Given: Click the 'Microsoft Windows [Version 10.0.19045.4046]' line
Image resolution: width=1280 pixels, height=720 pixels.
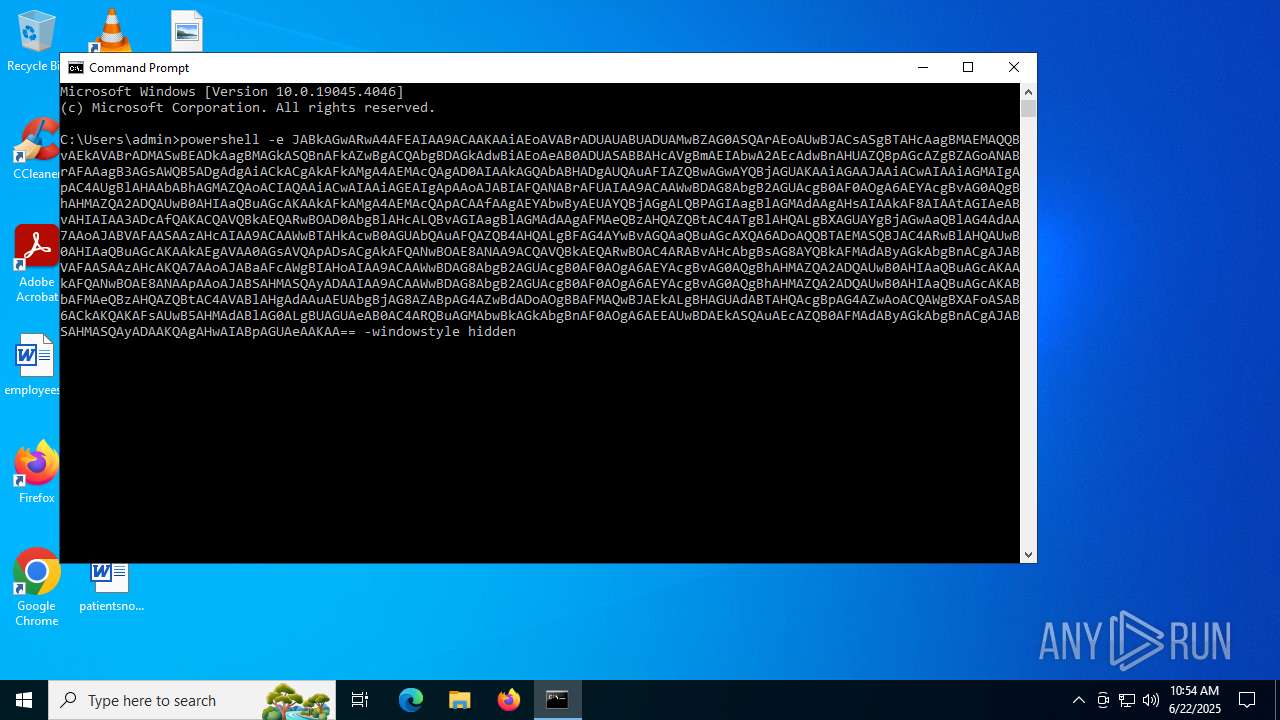Looking at the screenshot, I should click(x=232, y=92).
